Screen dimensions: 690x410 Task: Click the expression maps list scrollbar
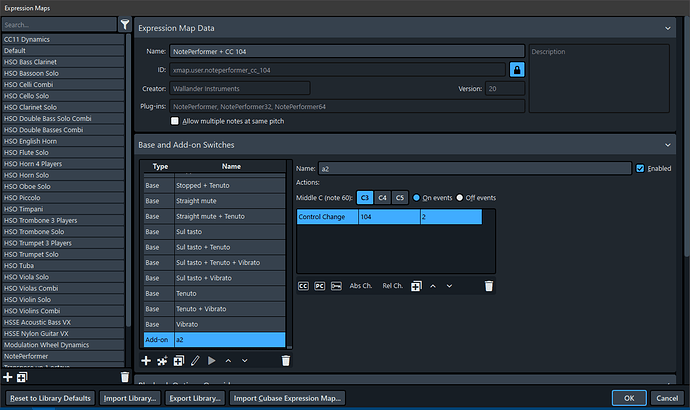pos(128,180)
